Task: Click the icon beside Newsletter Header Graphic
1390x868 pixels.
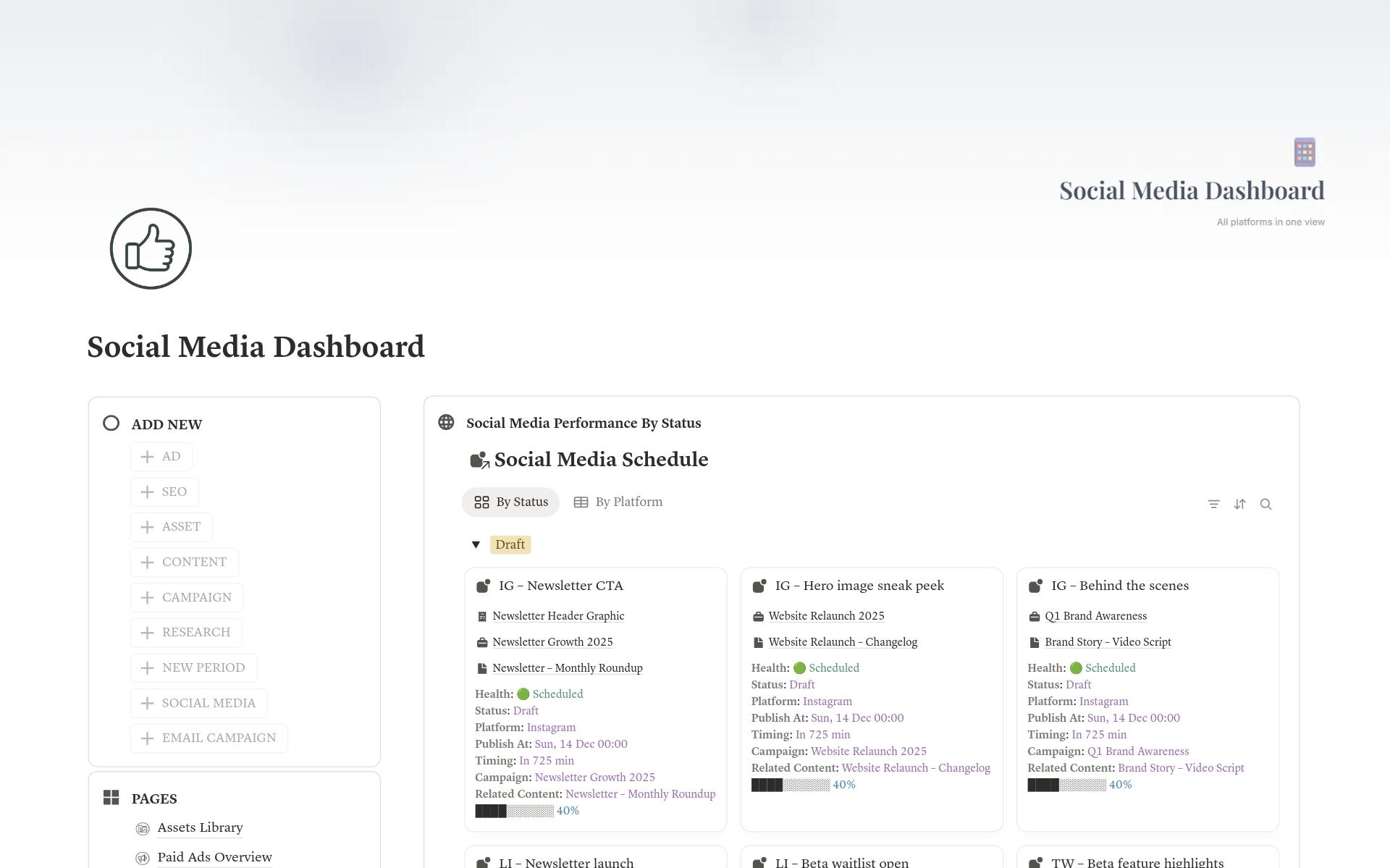Action: (x=482, y=617)
